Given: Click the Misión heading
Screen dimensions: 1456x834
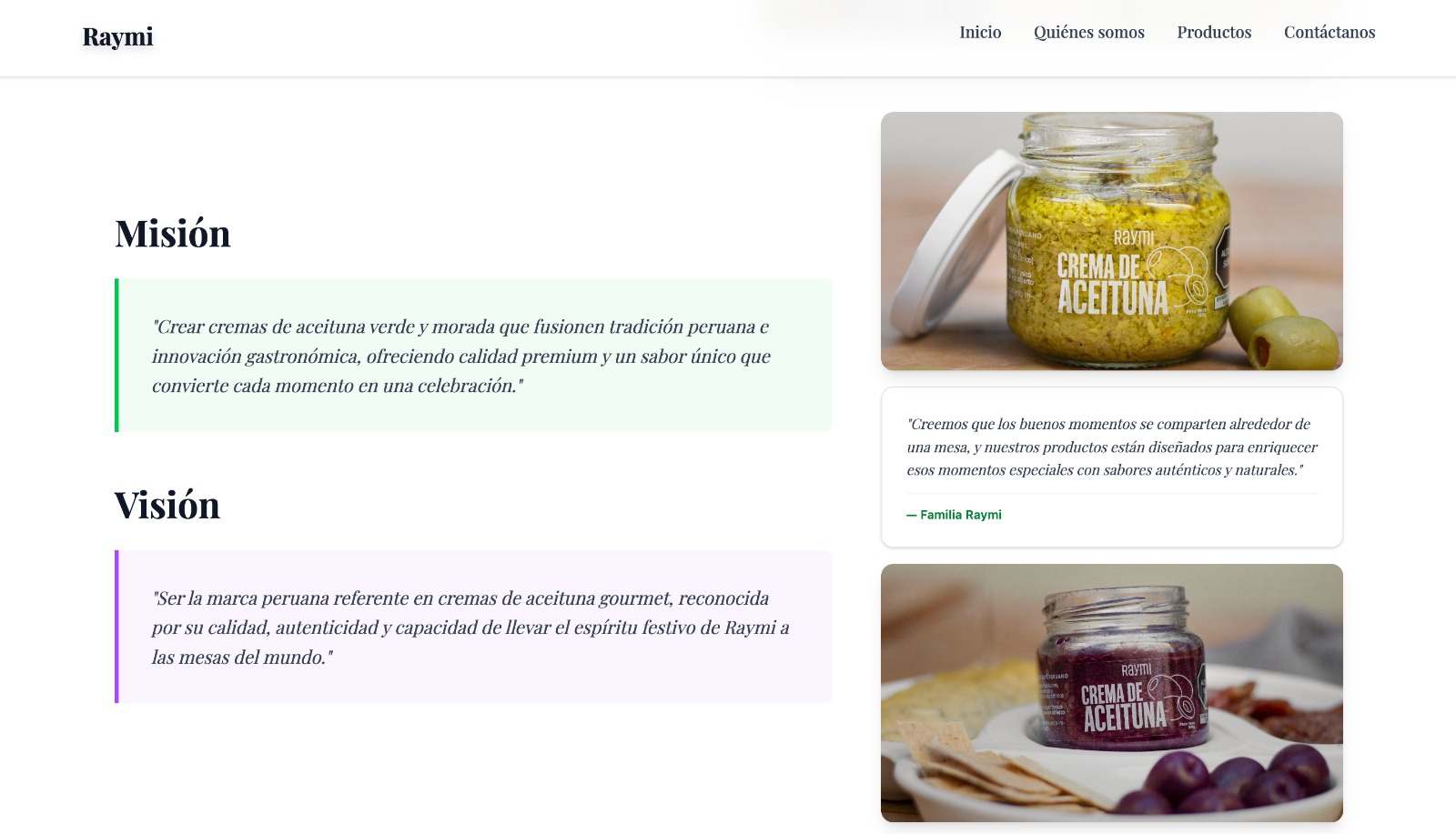Looking at the screenshot, I should [173, 234].
